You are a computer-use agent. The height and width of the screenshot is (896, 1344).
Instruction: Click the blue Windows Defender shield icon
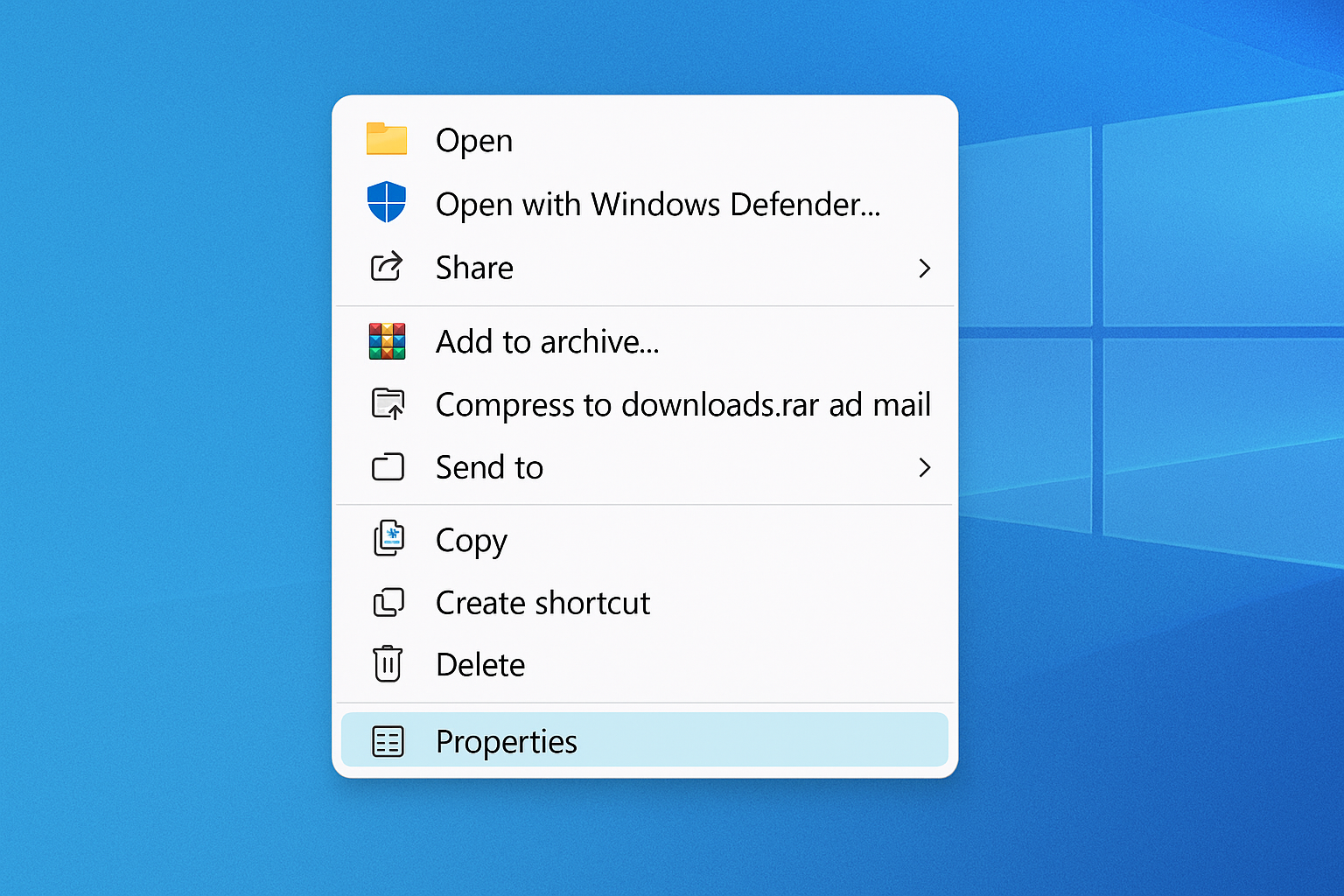[x=387, y=202]
